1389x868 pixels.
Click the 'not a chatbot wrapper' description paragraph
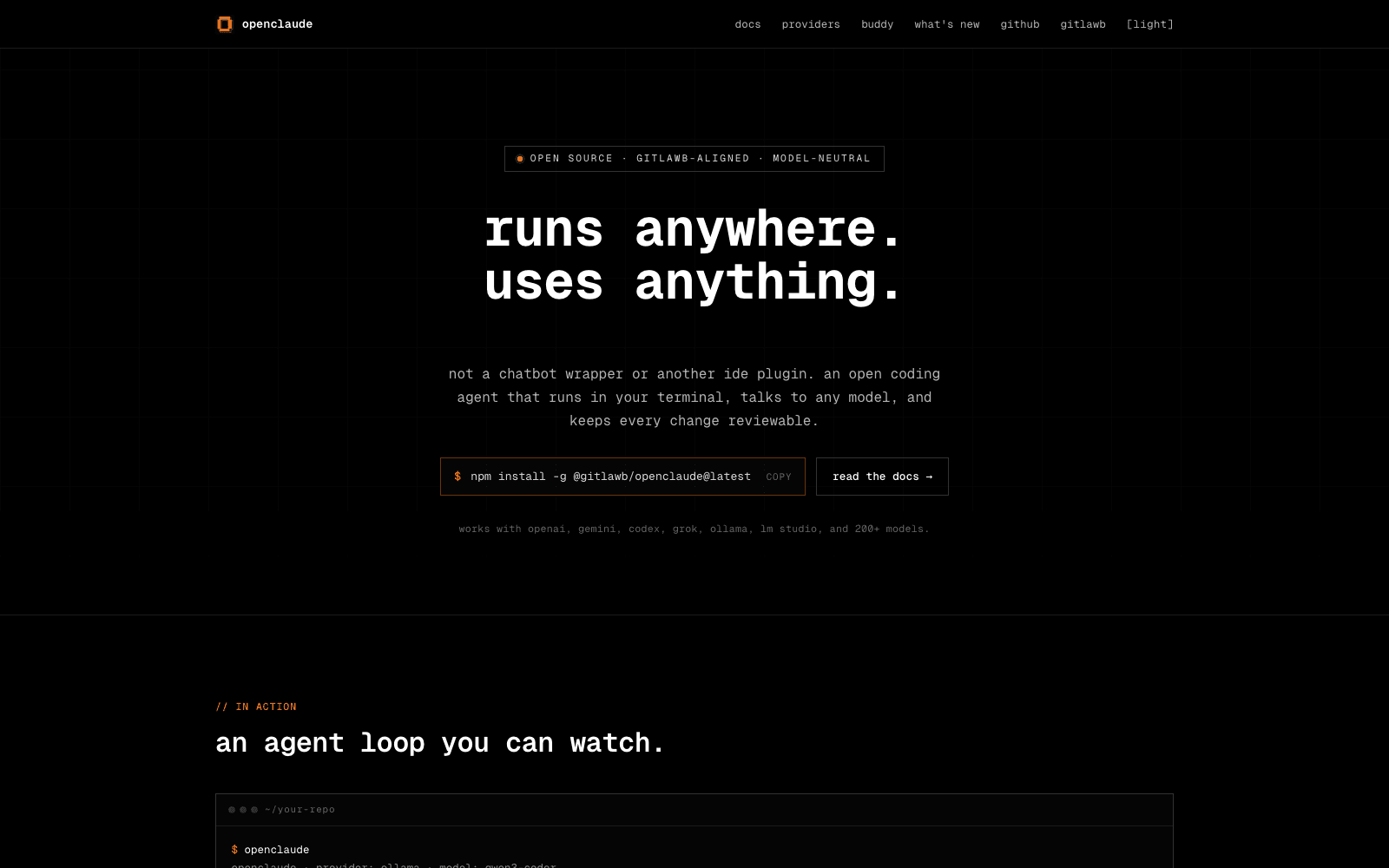pos(694,398)
